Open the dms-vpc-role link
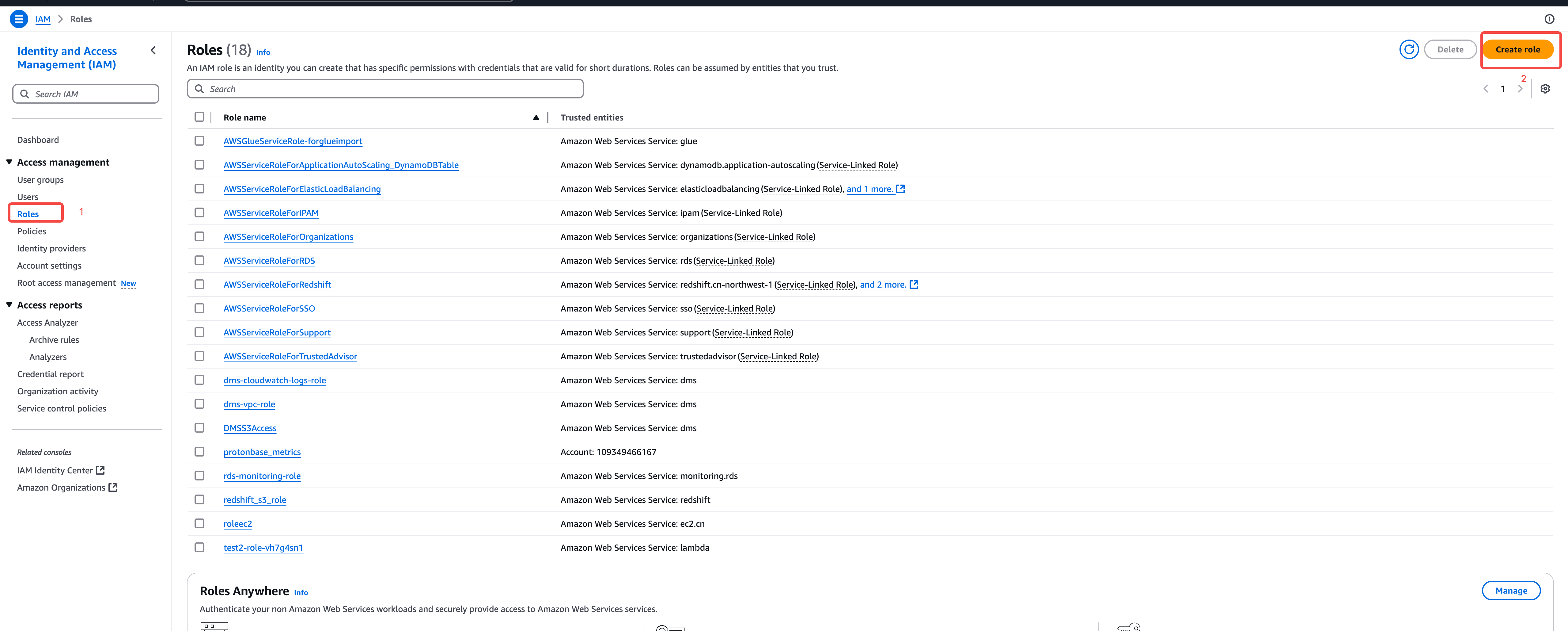 tap(249, 404)
